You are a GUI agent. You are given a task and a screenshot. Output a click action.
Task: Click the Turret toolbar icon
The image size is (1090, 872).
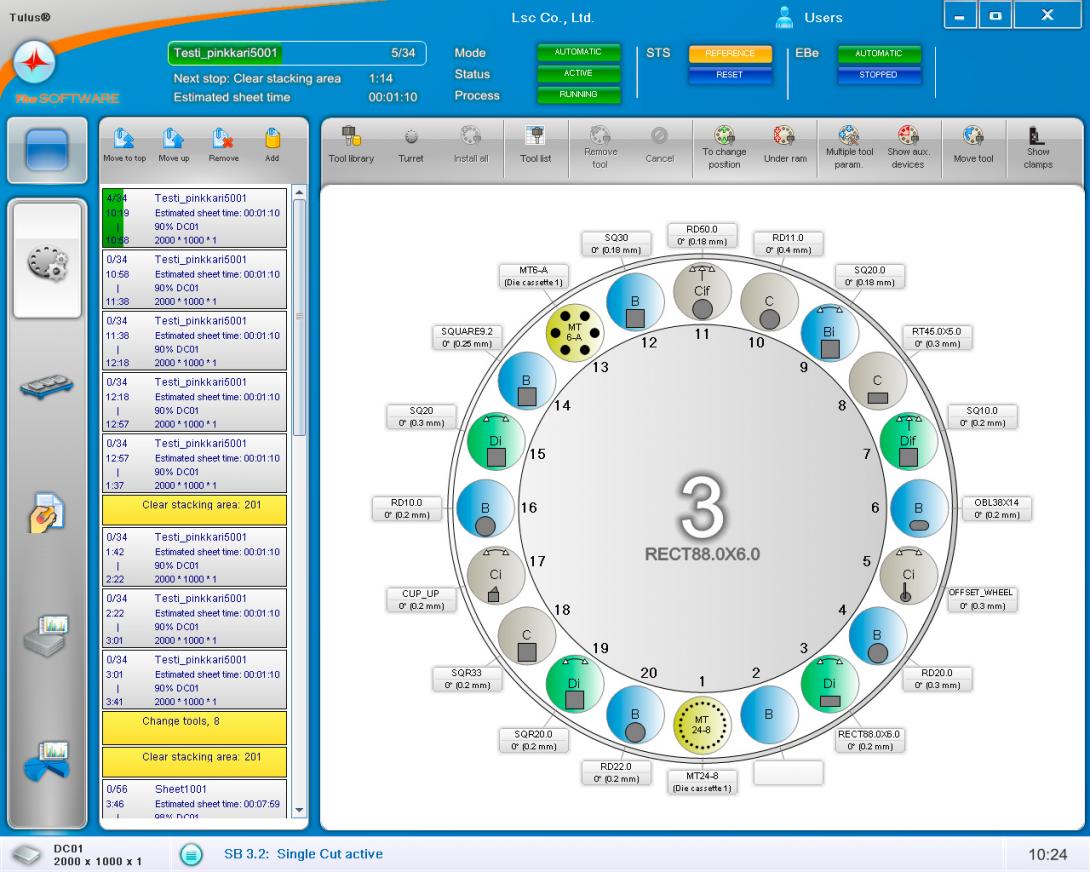coord(410,144)
